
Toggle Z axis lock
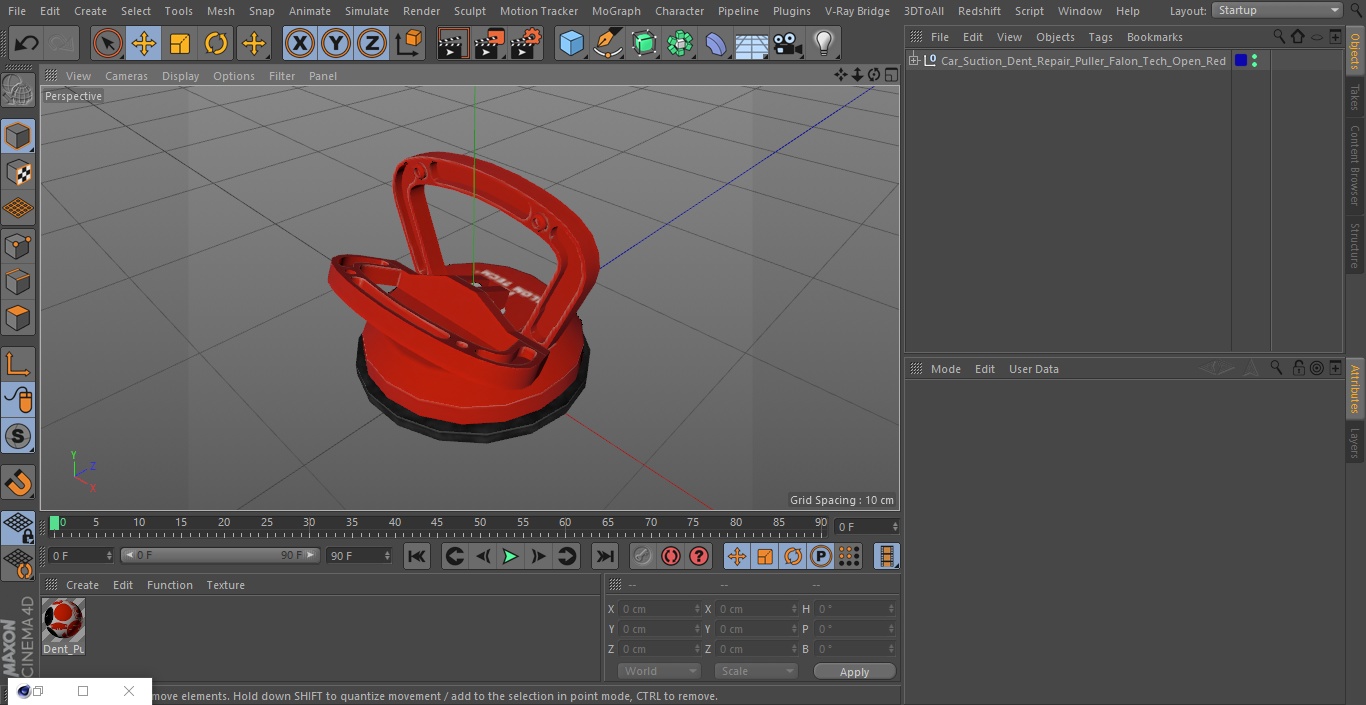click(371, 43)
